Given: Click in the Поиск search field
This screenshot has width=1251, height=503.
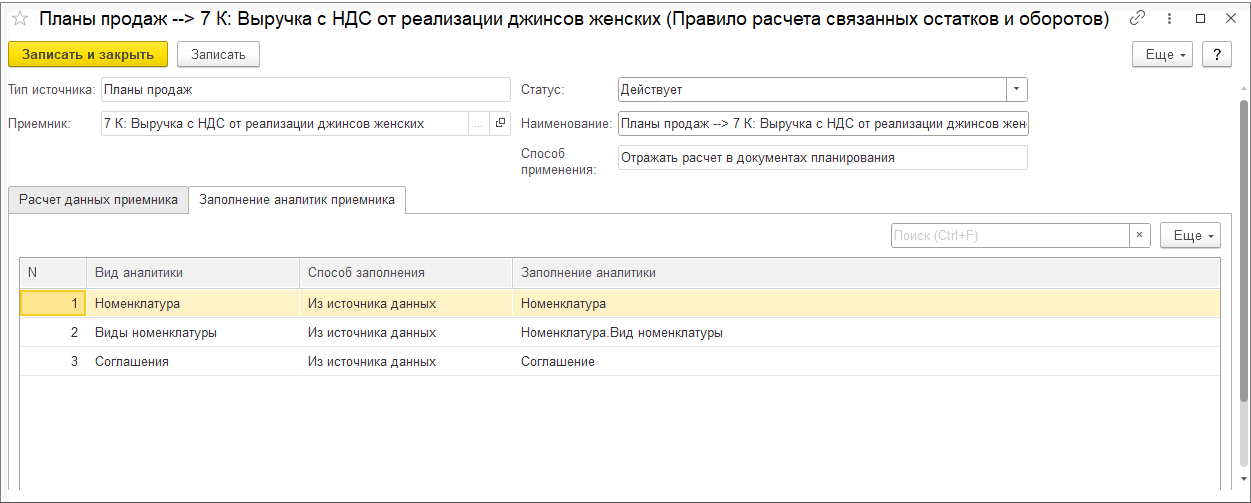Looking at the screenshot, I should pos(1009,235).
